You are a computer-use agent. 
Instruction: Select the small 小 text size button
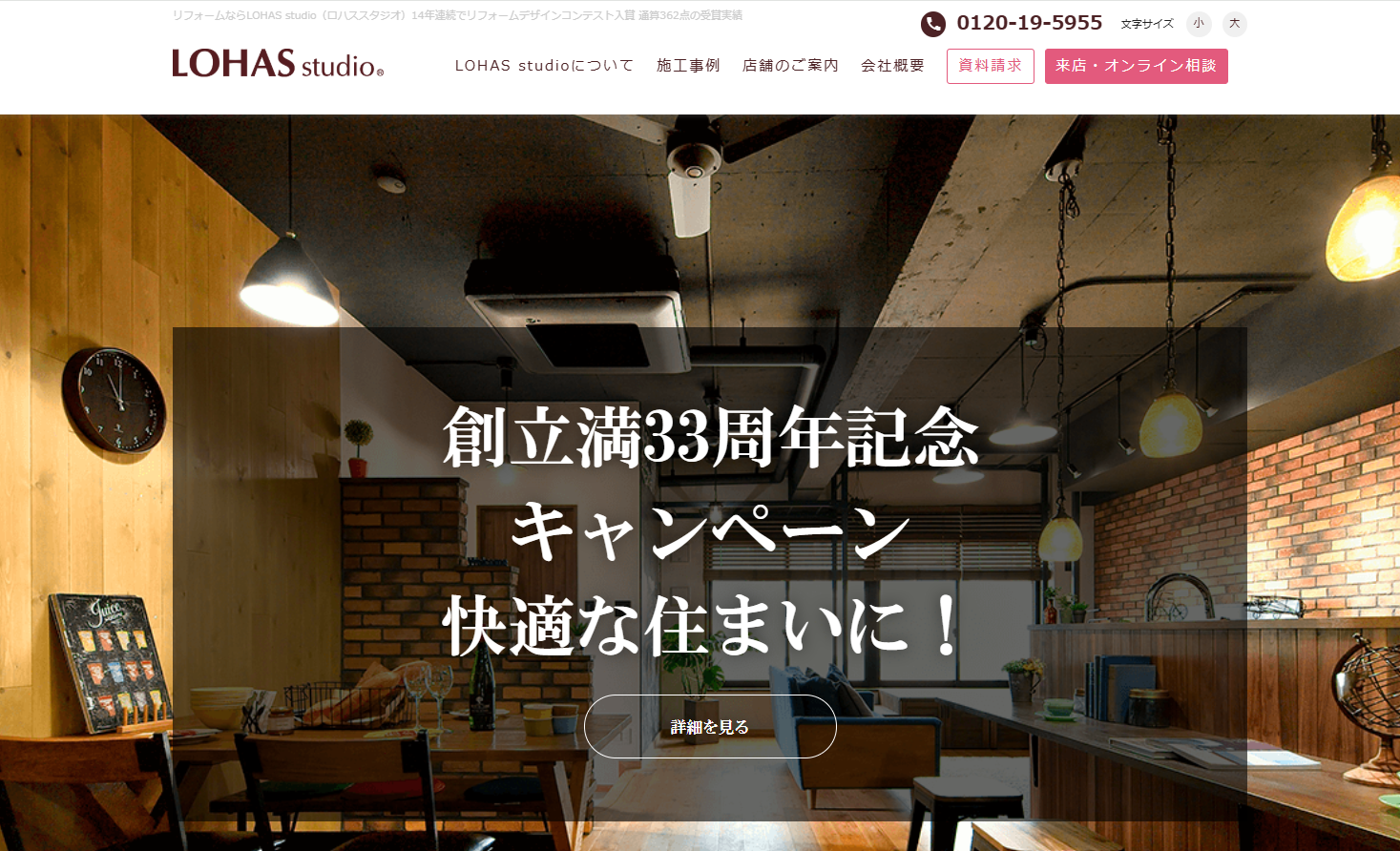point(1199,24)
